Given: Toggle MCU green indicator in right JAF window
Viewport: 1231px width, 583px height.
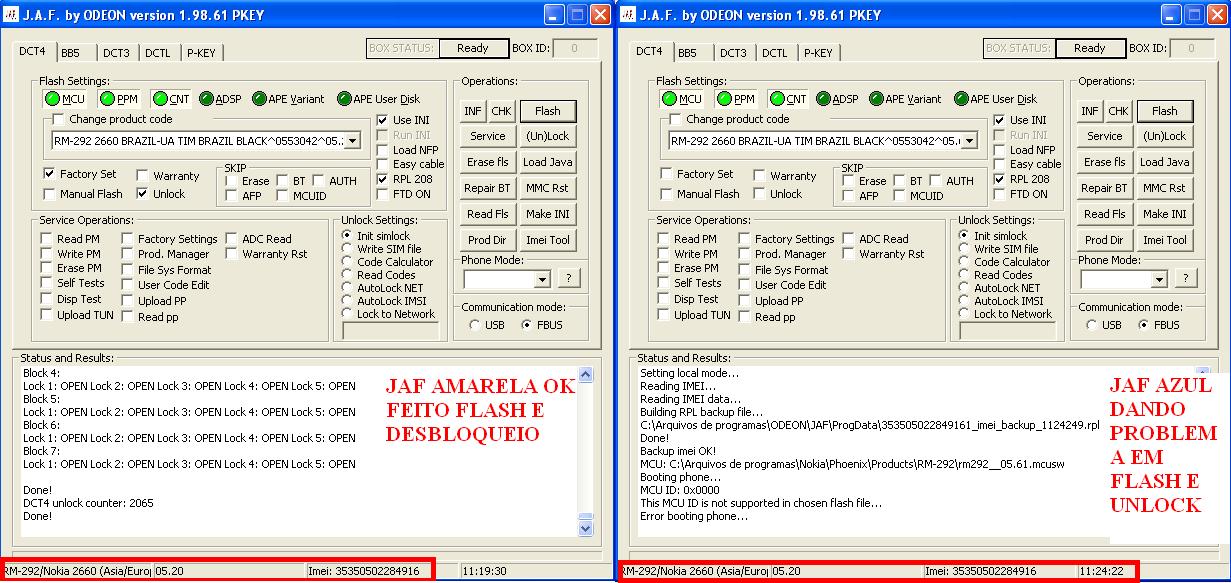Looking at the screenshot, I should point(670,99).
